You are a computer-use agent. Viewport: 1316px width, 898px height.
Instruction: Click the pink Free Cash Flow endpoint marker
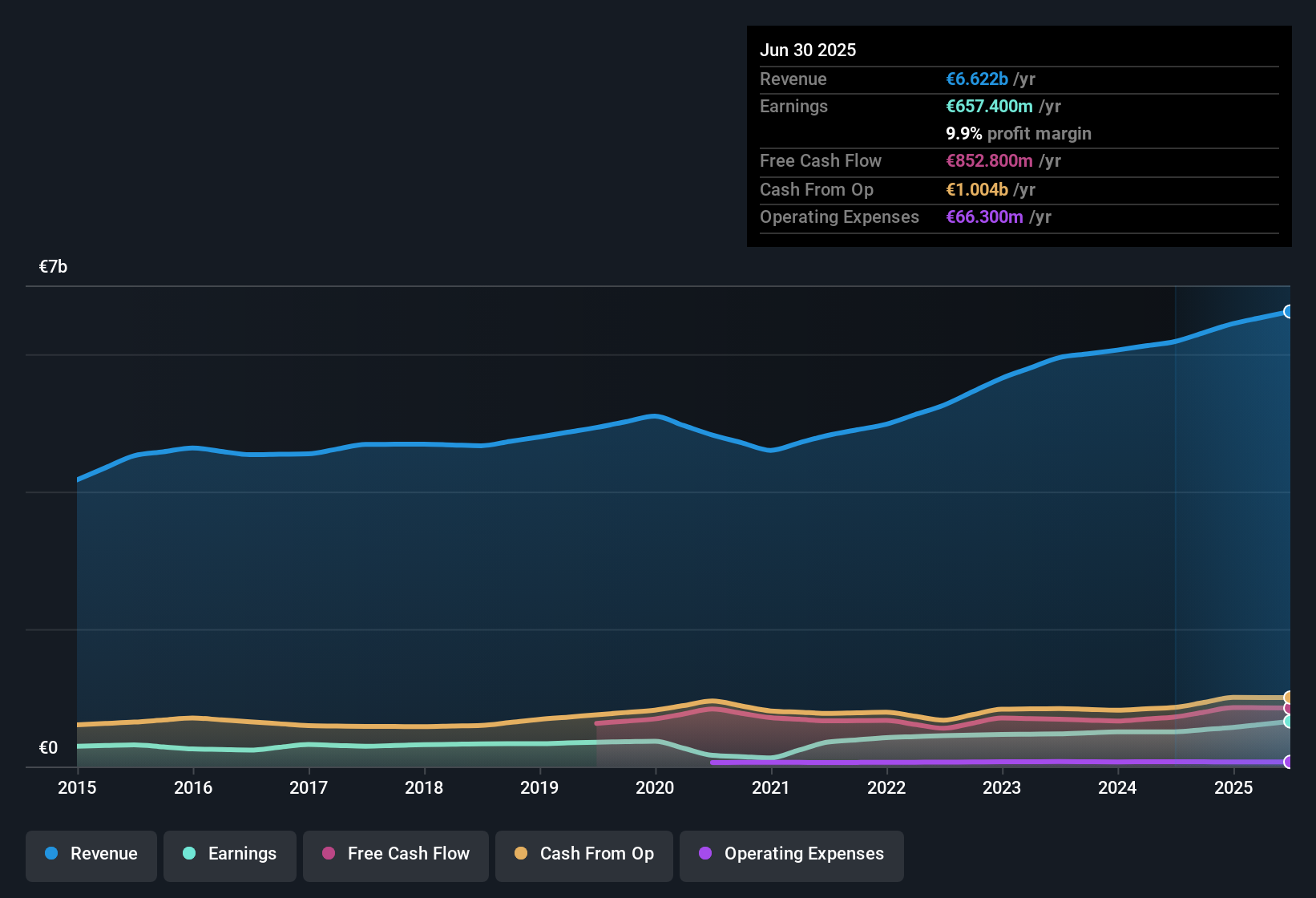pos(1289,708)
